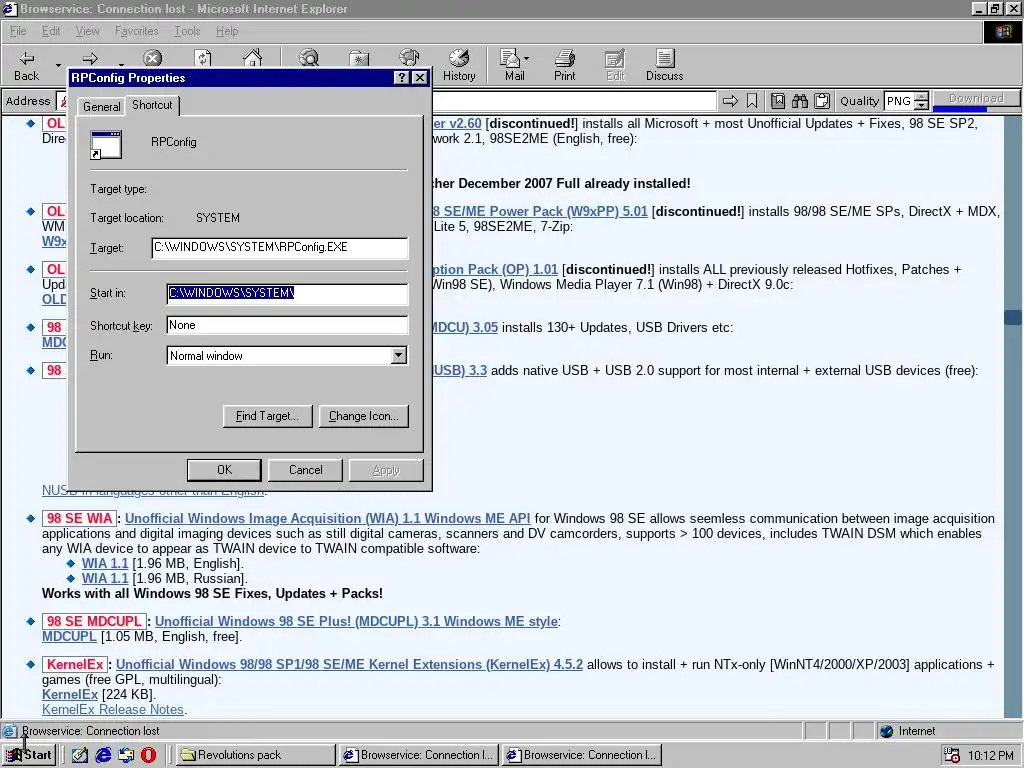Confirm the dialog with OK
Image resolution: width=1024 pixels, height=768 pixels.
click(x=224, y=470)
